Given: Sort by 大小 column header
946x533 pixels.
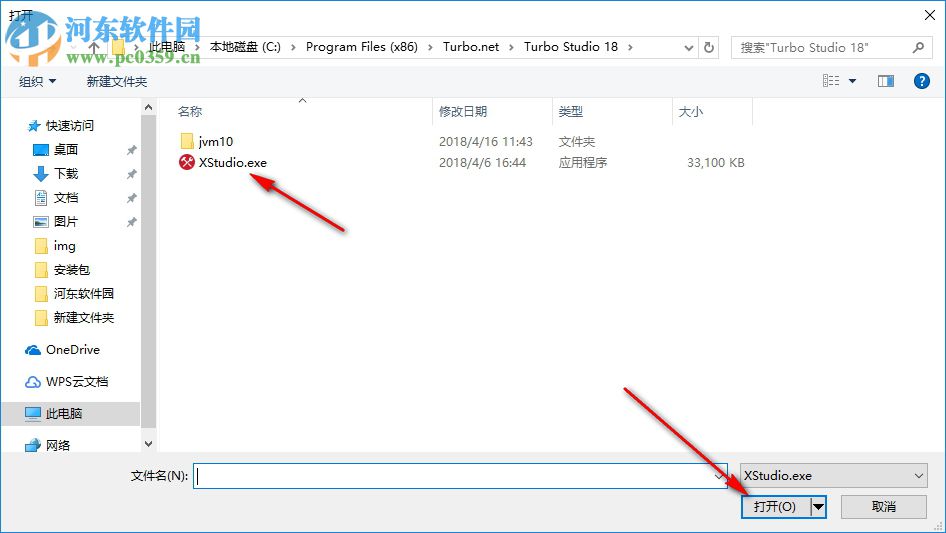Looking at the screenshot, I should (x=690, y=111).
